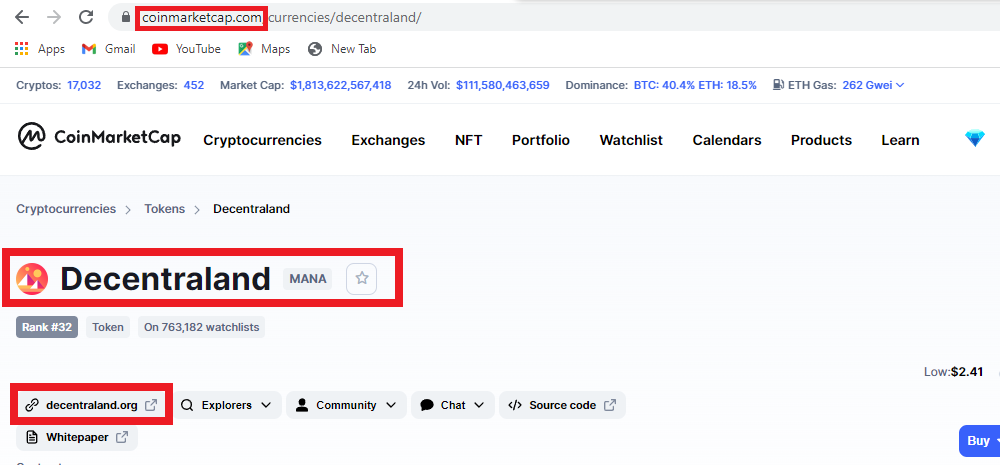Open the Buy dropdown button

tap(980, 441)
